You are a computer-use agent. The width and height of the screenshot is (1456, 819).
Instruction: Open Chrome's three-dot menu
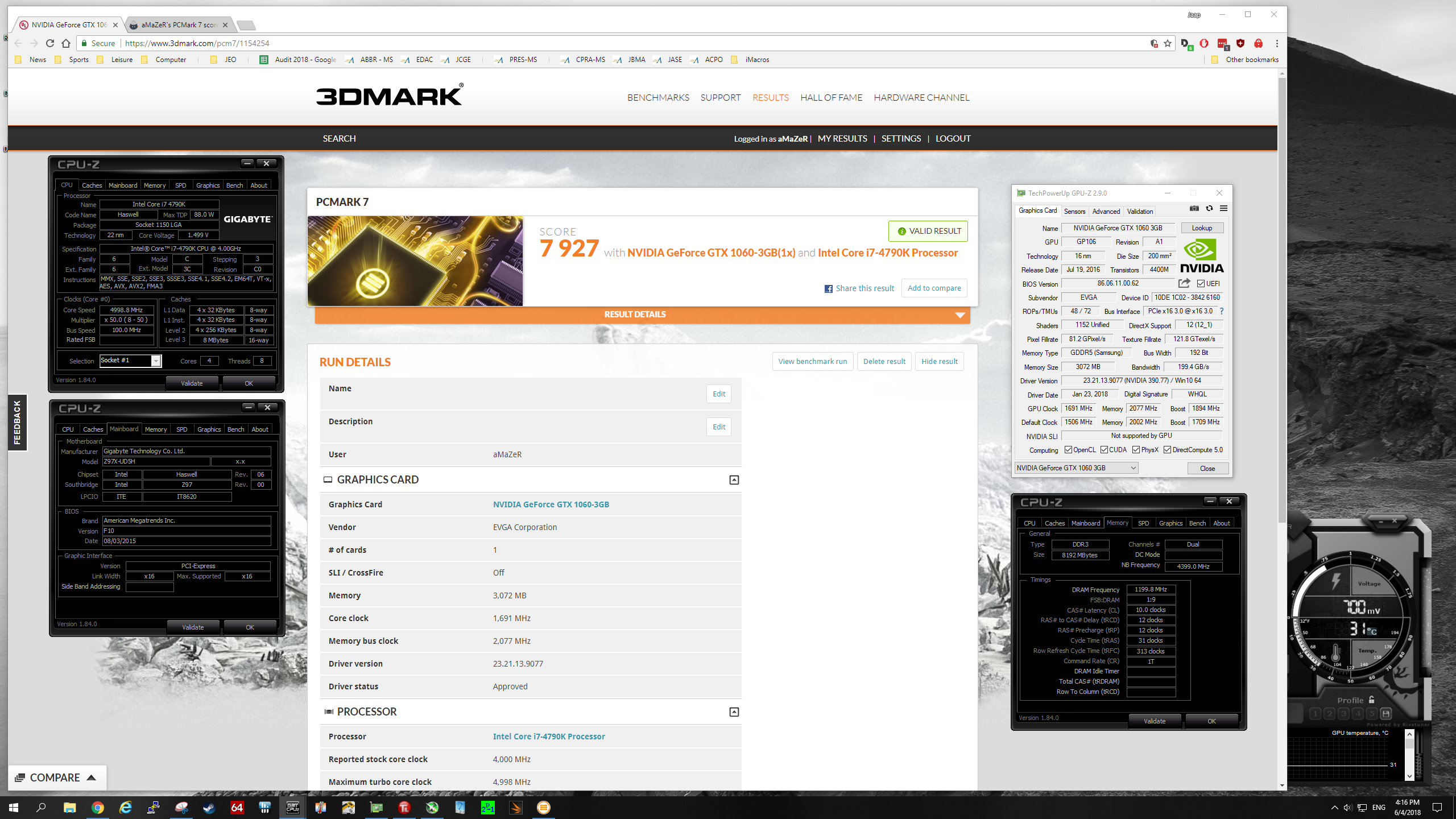click(x=1277, y=43)
